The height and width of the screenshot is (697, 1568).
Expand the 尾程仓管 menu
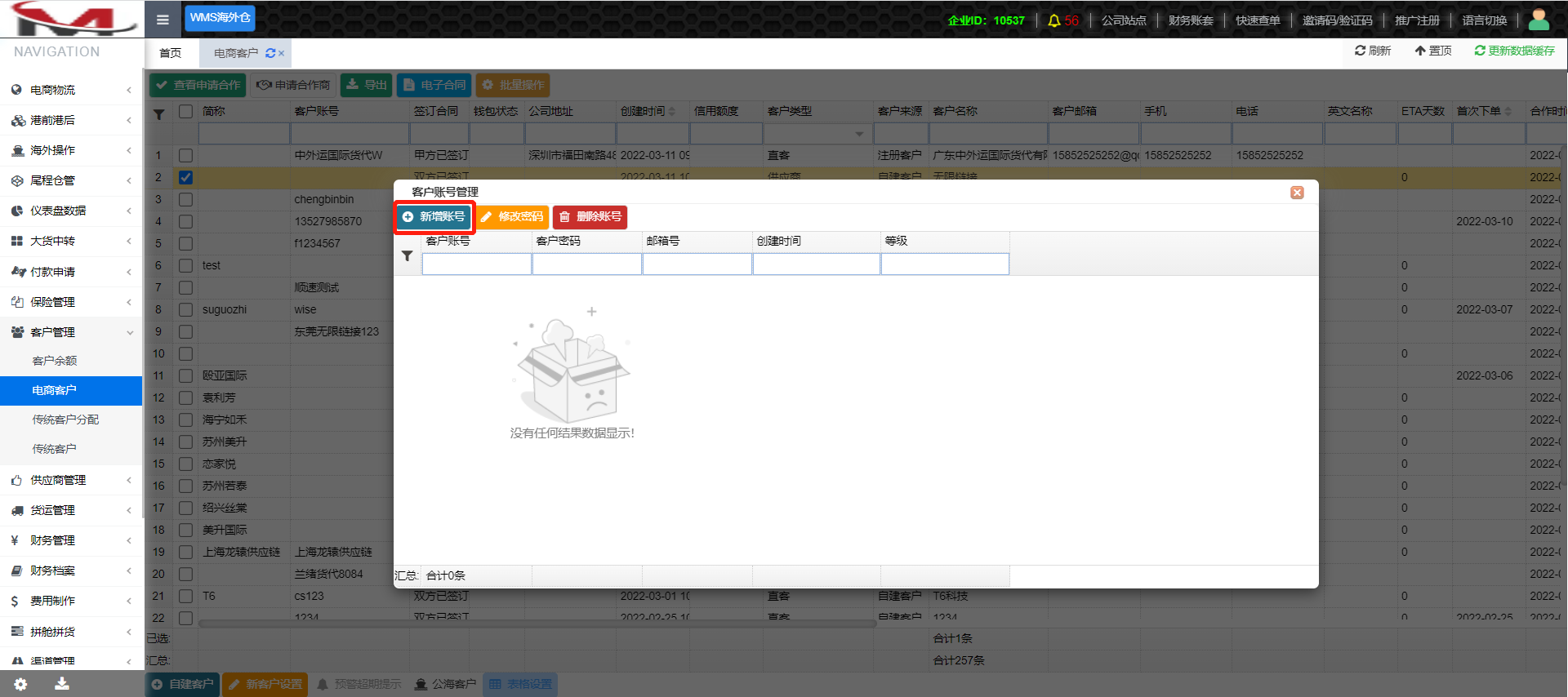[72, 180]
